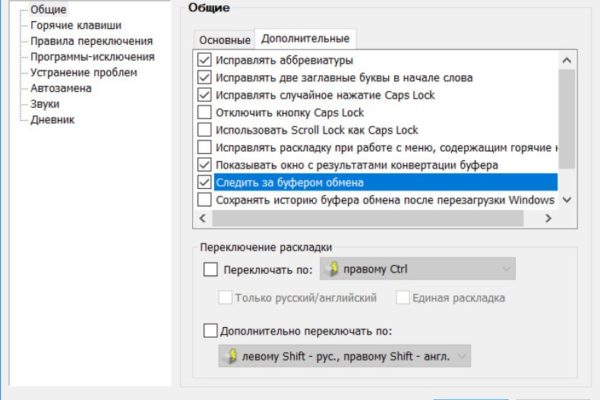The image size is (600, 400).
Task: Select the Автозамена section
Action: (63, 88)
